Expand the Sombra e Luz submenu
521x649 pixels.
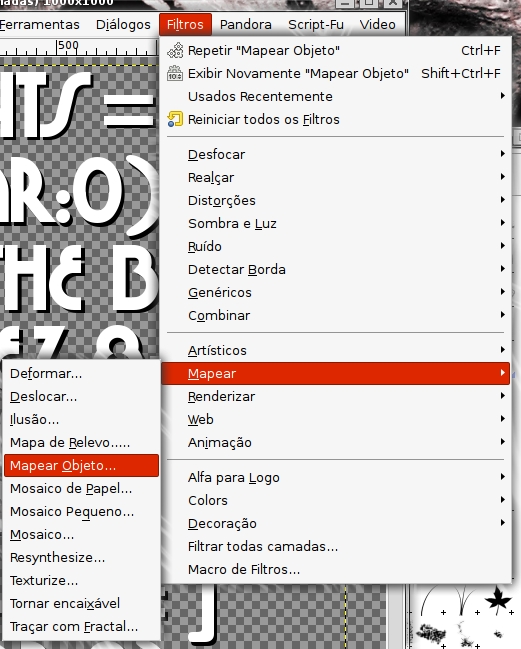click(335, 224)
